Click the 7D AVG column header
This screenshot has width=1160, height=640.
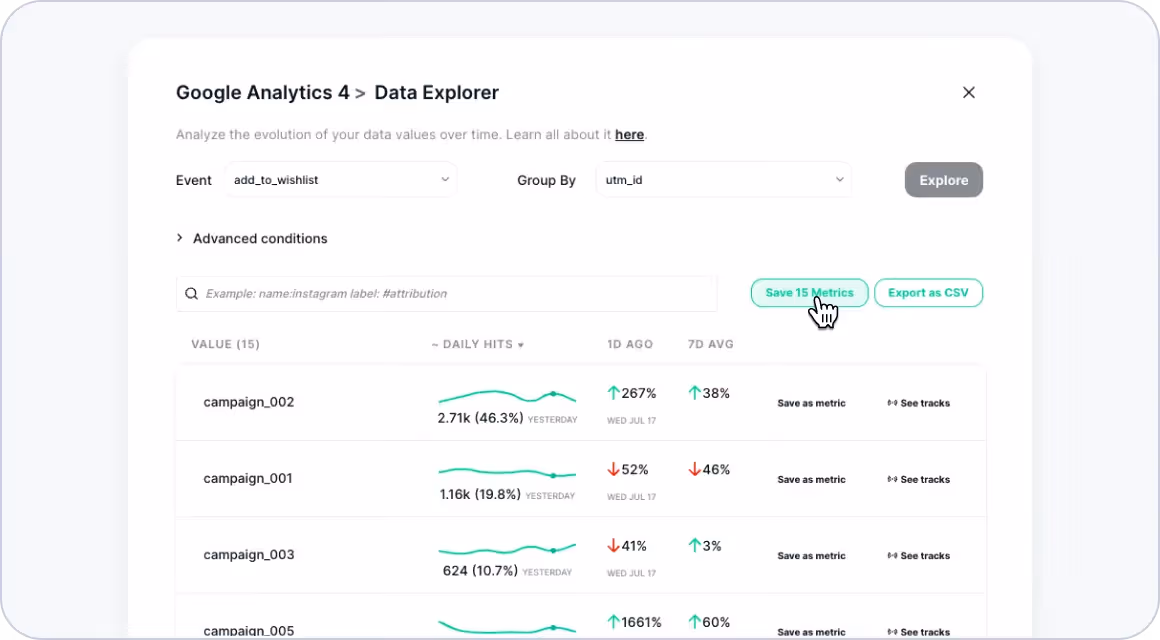(x=710, y=344)
